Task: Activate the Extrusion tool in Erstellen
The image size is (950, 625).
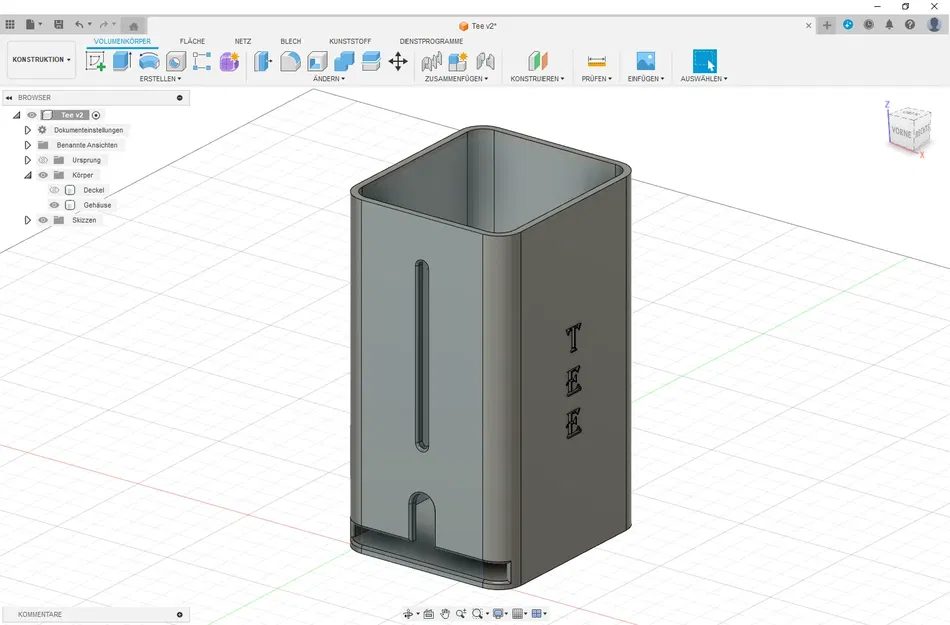Action: coord(121,60)
